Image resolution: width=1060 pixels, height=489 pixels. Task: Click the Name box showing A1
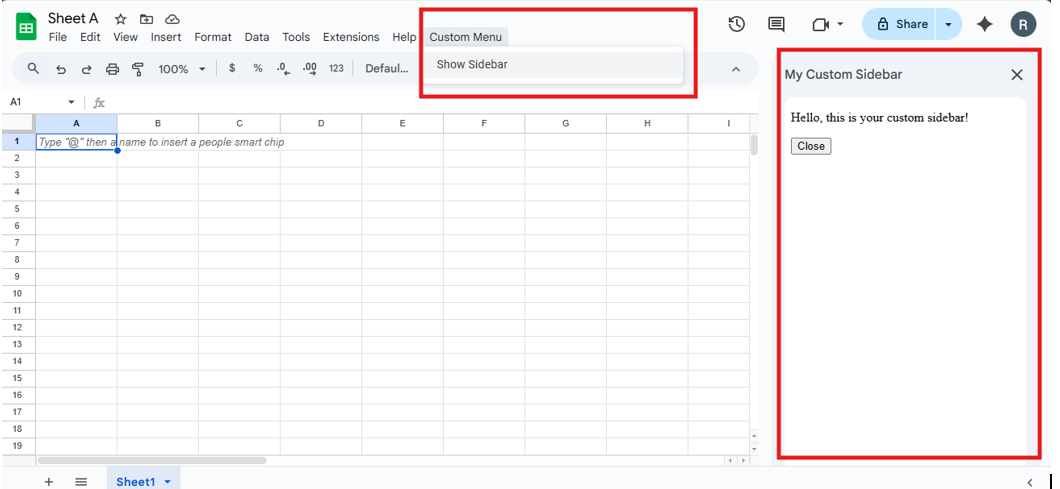[36, 102]
